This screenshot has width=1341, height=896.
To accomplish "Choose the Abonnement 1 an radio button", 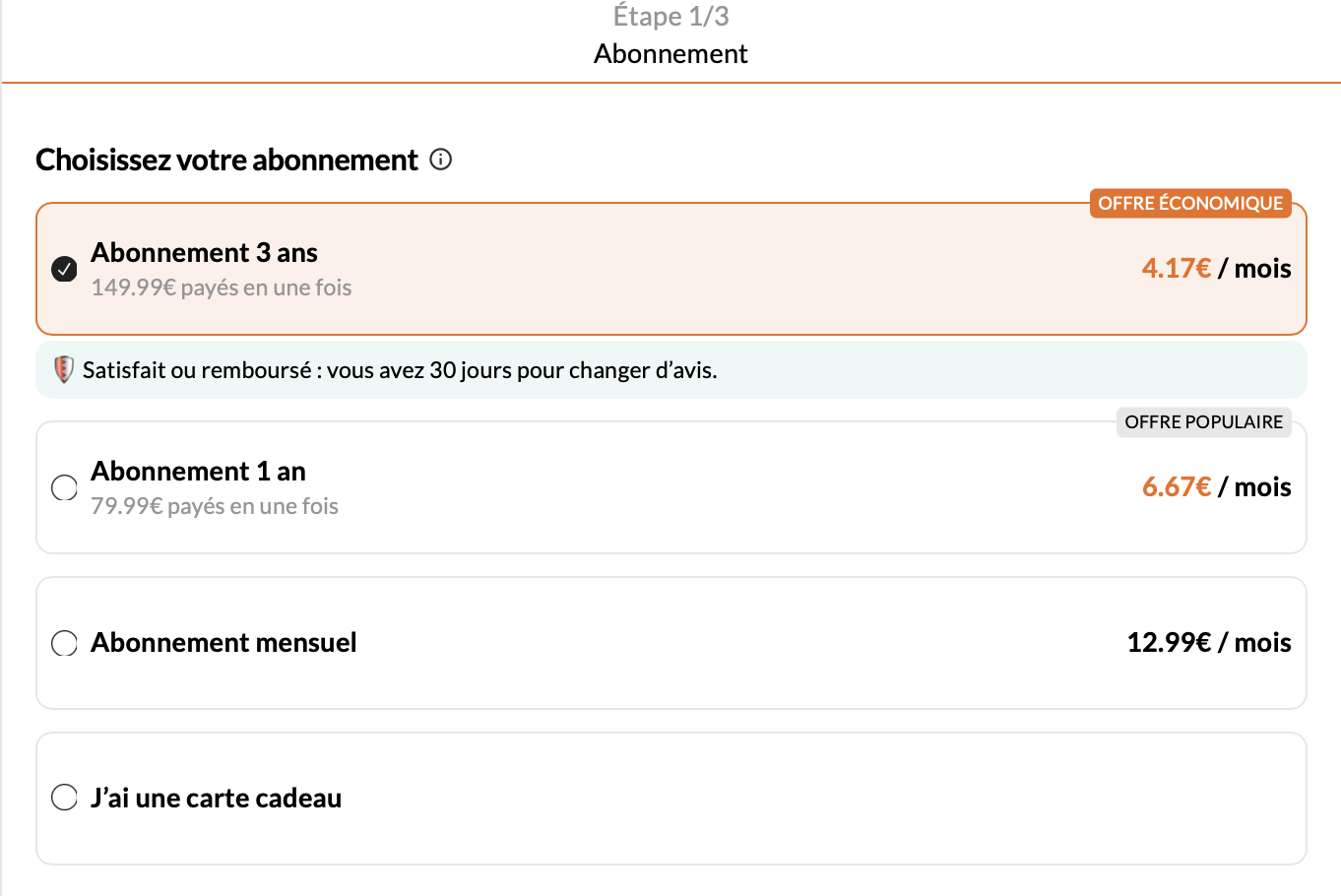I will [x=65, y=487].
